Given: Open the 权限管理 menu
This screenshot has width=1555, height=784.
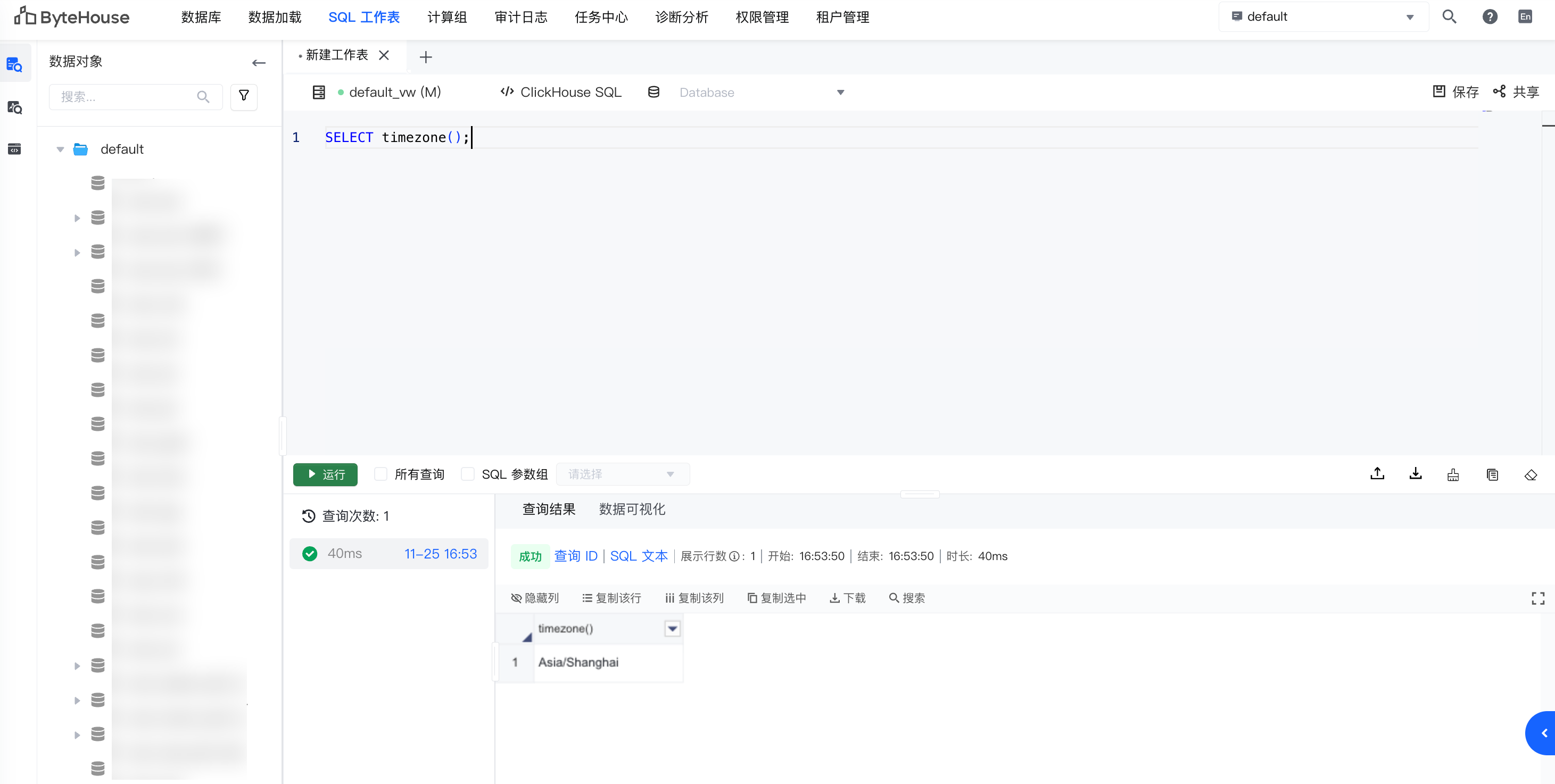Looking at the screenshot, I should click(x=762, y=17).
